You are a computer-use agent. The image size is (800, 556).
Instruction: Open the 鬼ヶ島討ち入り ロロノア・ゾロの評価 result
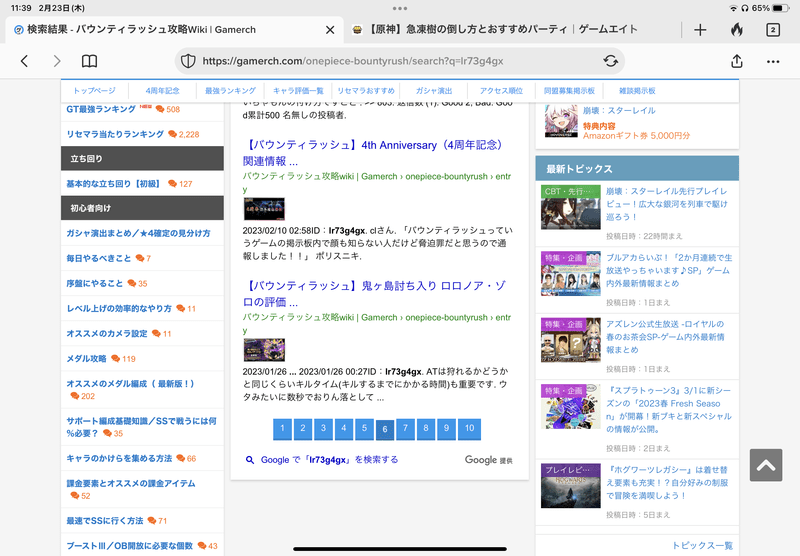pos(375,294)
